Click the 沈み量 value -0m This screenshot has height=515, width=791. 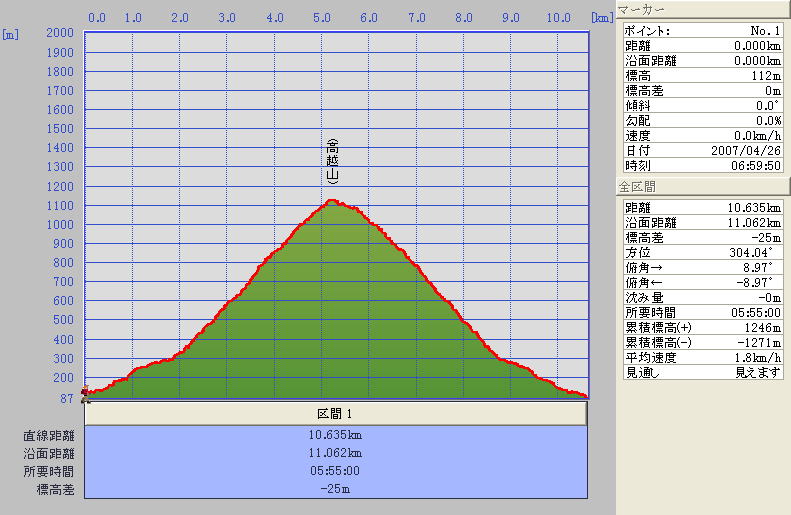(x=769, y=298)
